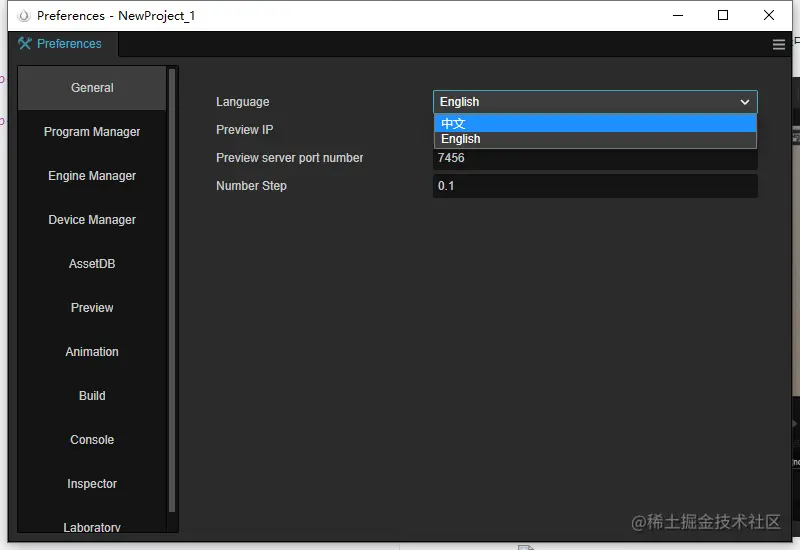800x550 pixels.
Task: Open the Program Manager section
Action: (92, 132)
